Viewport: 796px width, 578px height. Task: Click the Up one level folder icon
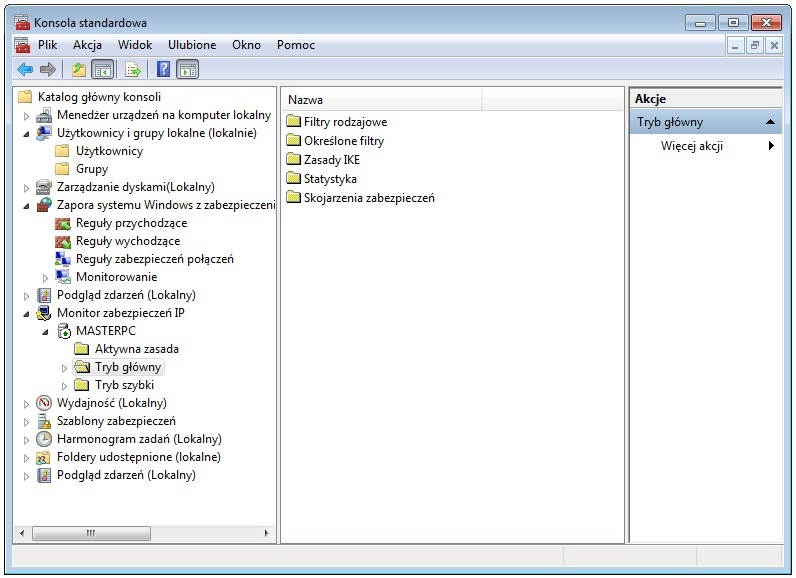coord(79,69)
